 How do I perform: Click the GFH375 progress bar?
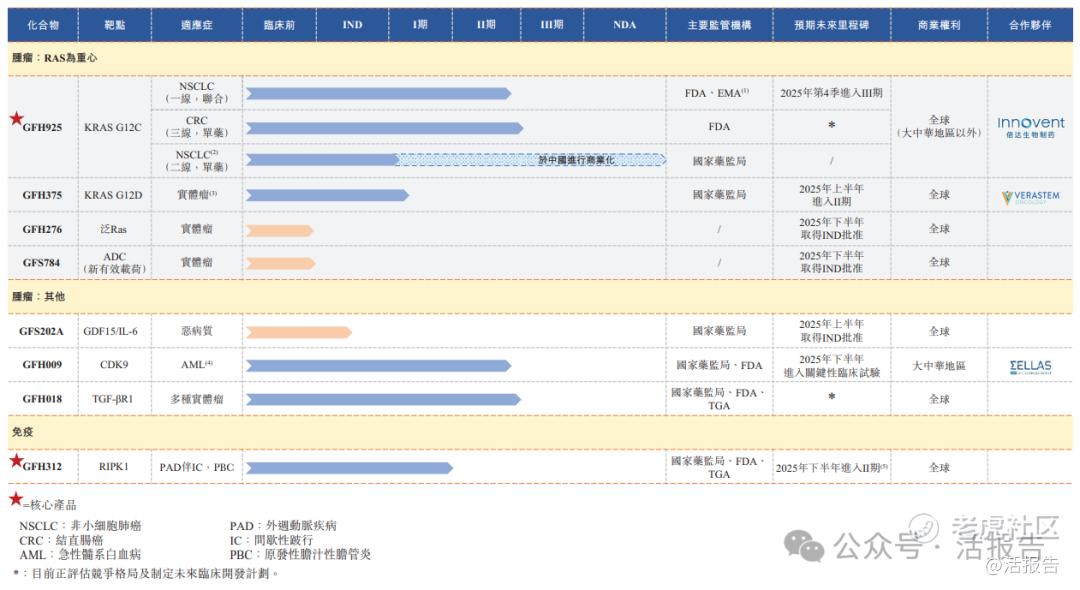327,196
